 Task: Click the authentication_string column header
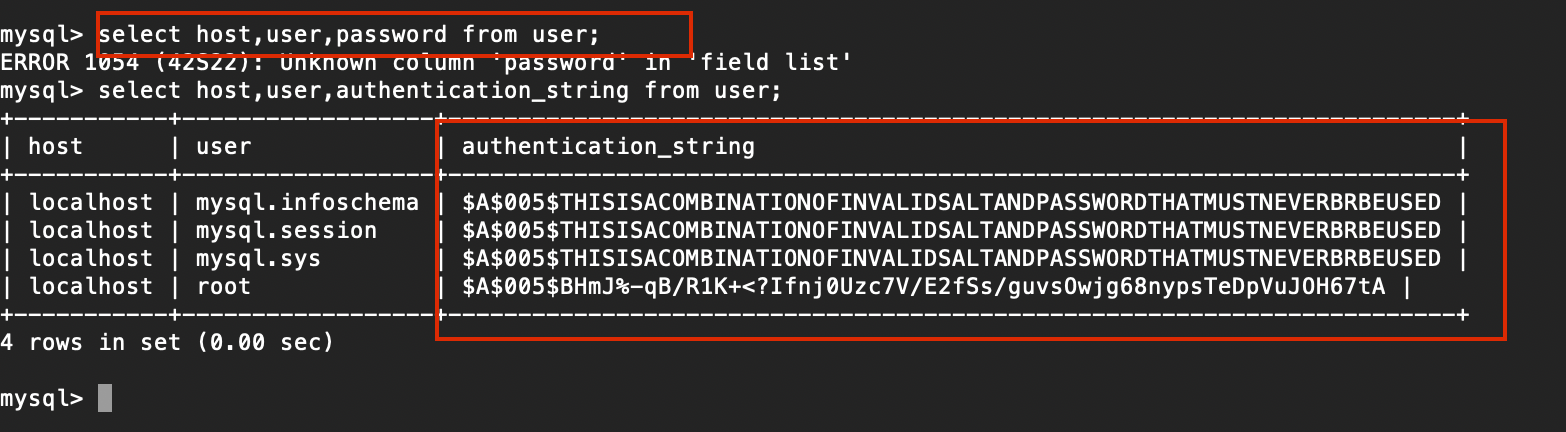point(608,147)
